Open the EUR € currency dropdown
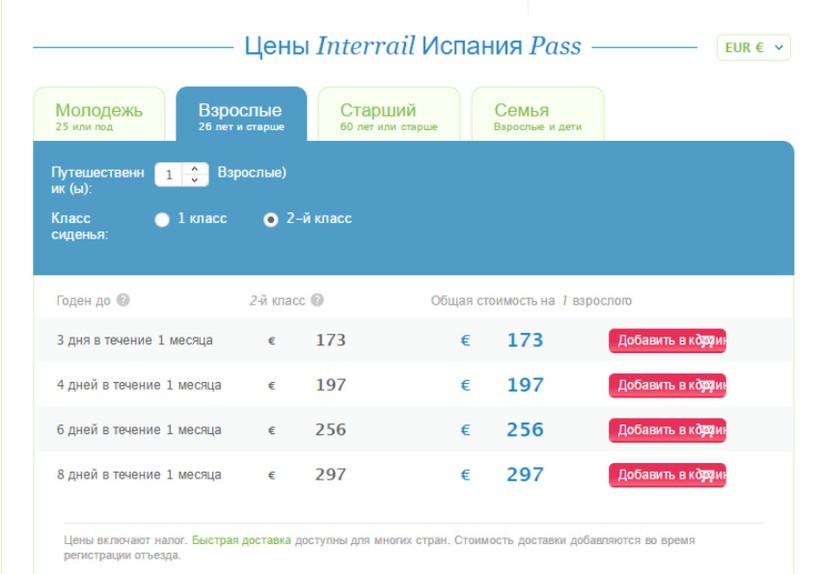820x574 pixels. (754, 48)
